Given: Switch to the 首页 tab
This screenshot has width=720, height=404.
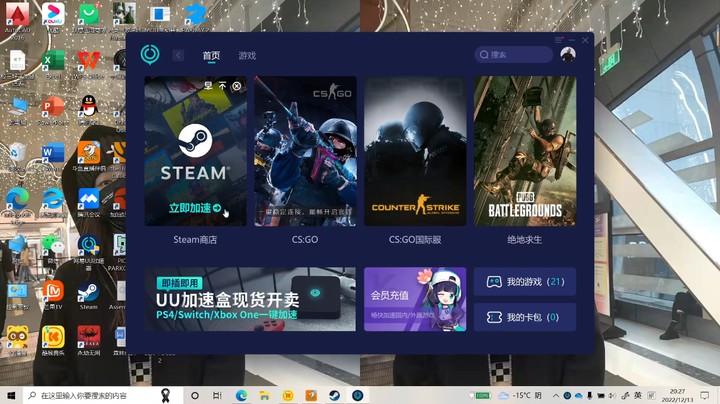Looking at the screenshot, I should pos(211,56).
